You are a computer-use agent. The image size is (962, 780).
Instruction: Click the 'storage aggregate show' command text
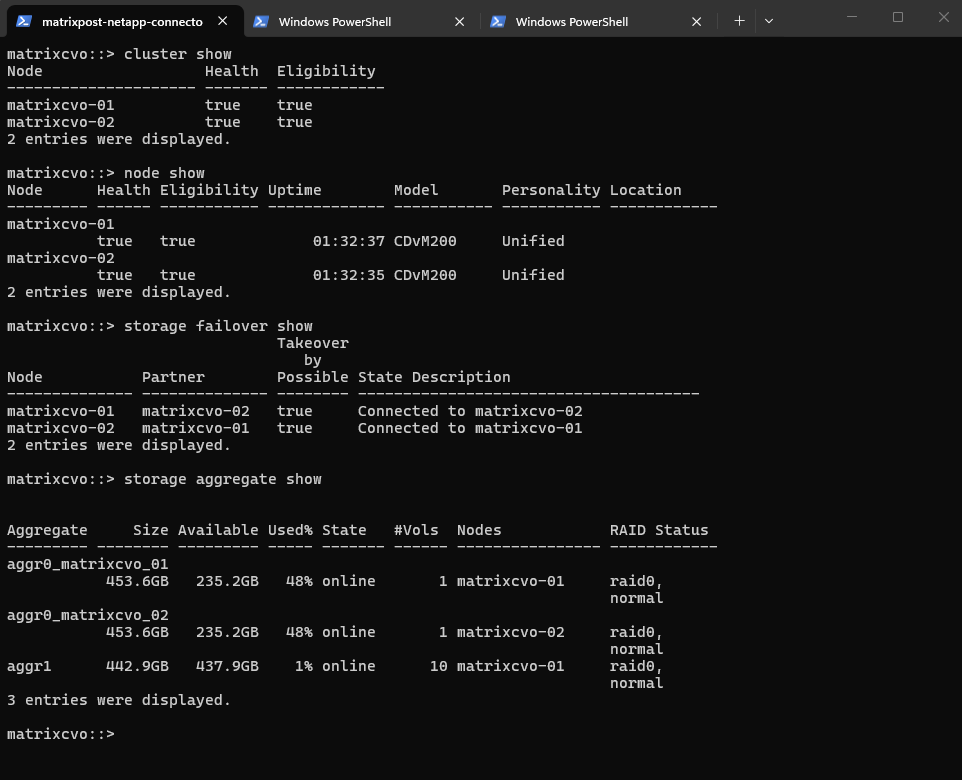point(222,479)
